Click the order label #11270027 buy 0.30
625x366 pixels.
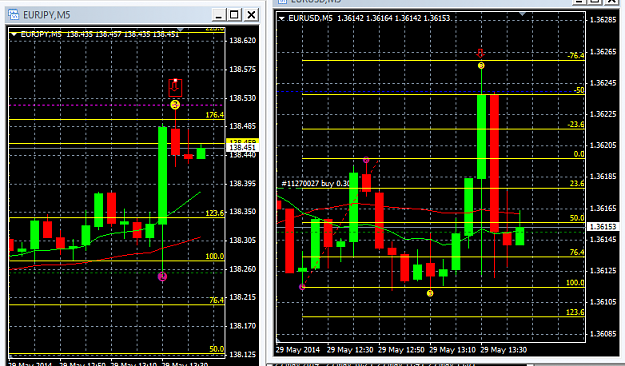click(315, 183)
